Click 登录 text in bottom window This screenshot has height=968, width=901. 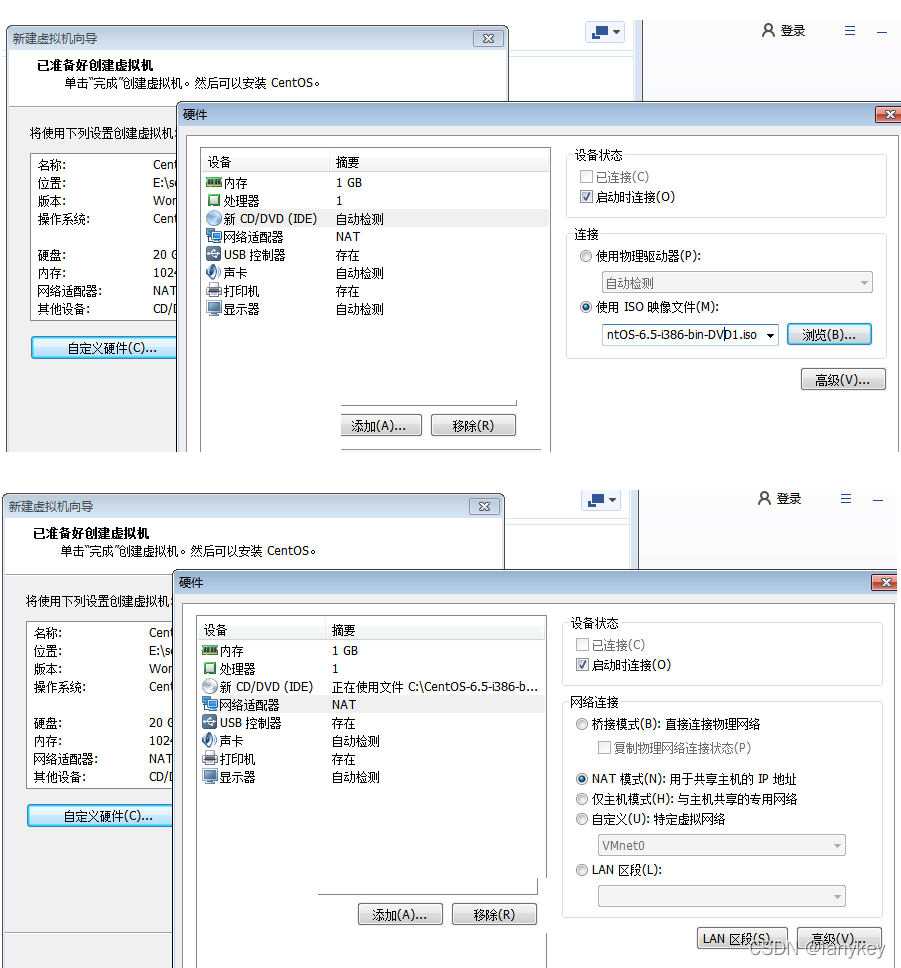(x=789, y=499)
